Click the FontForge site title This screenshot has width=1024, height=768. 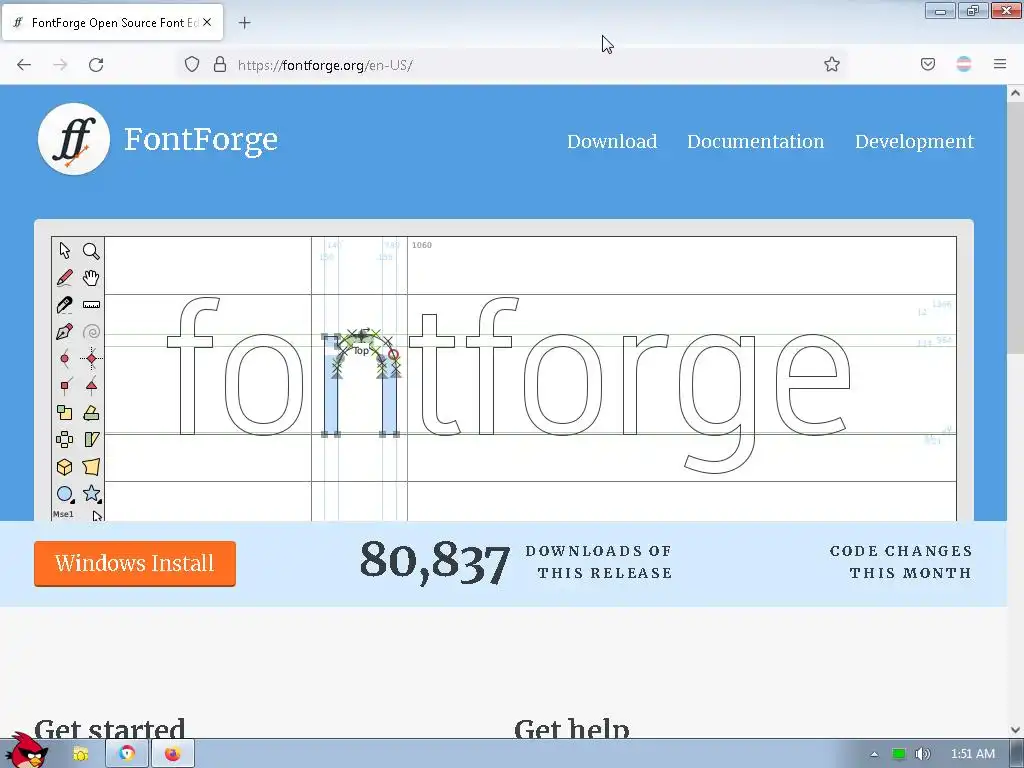(200, 140)
